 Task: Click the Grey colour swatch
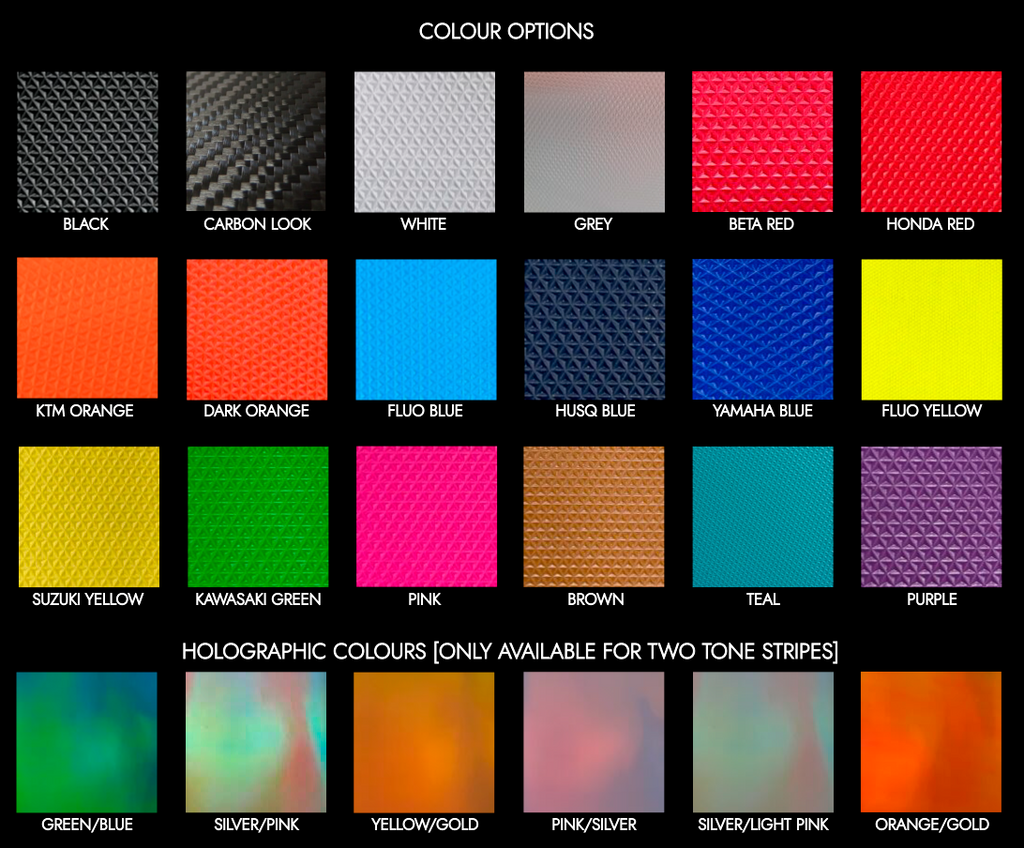594,142
